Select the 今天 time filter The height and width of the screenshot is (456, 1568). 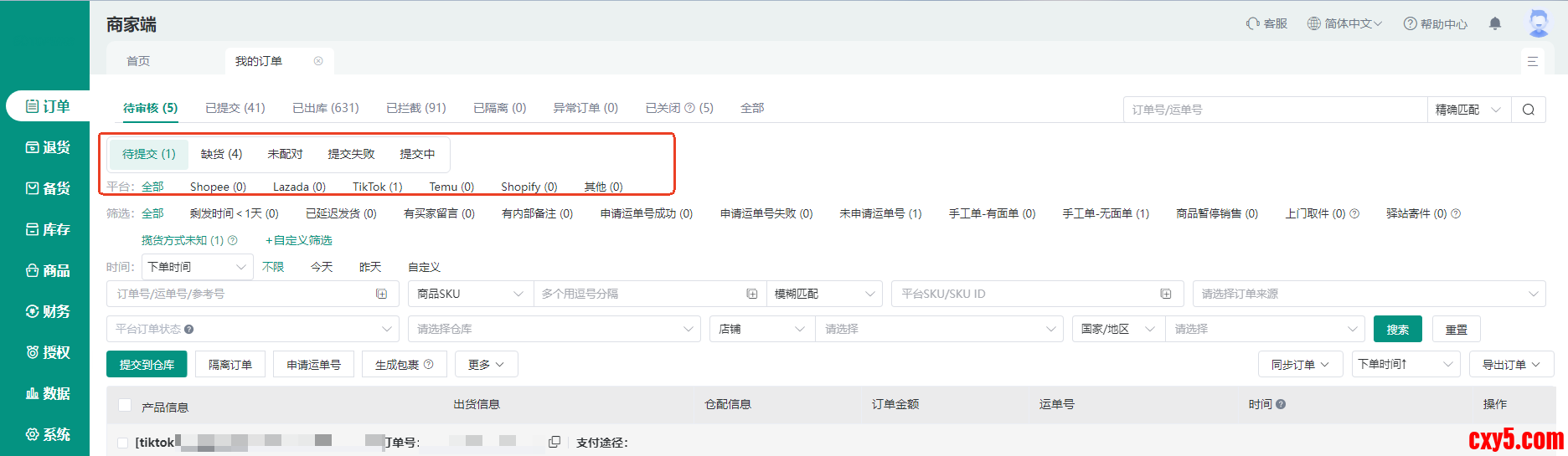[x=322, y=267]
